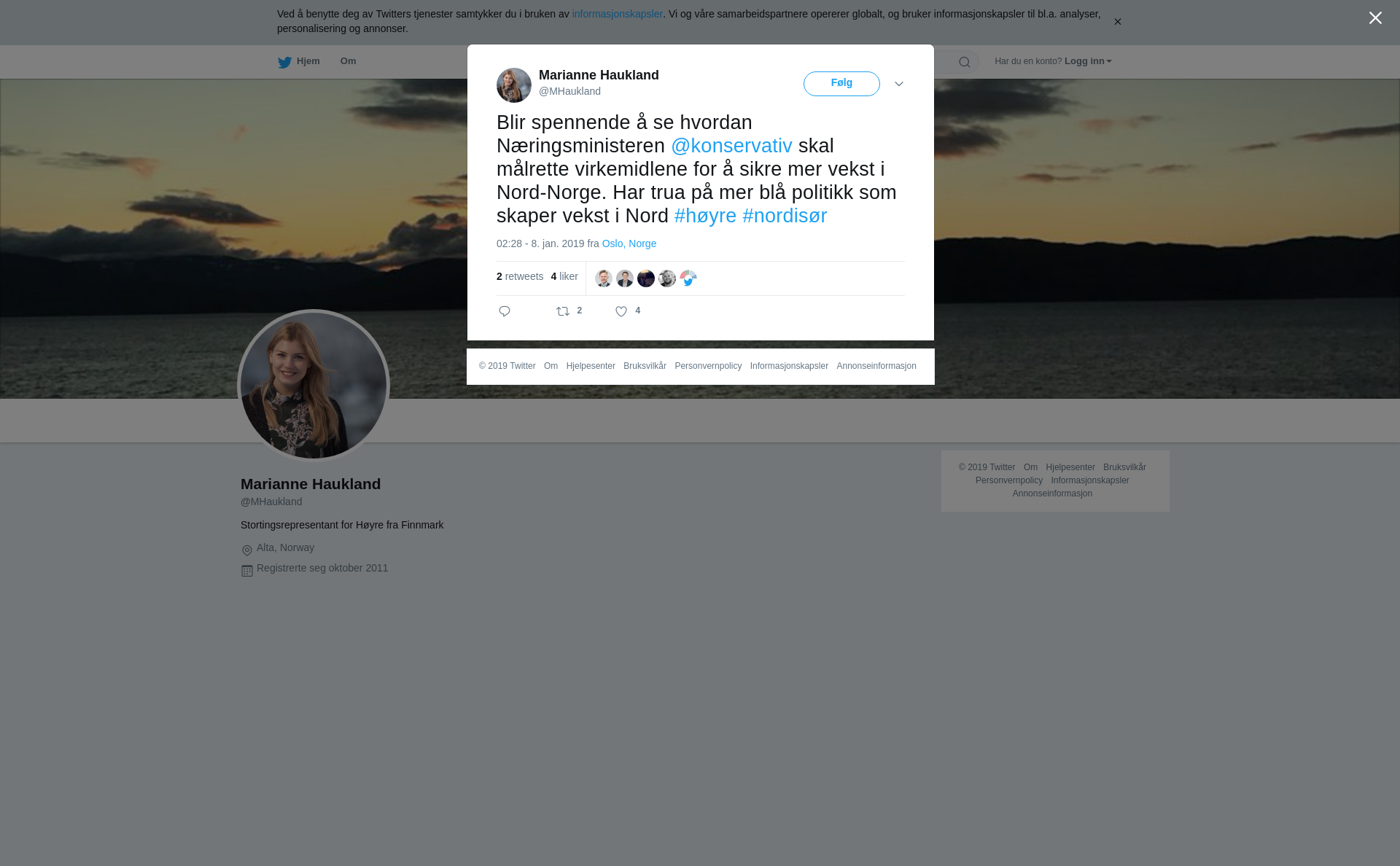Viewport: 1400px width, 866px height.
Task: Expand the tweet options chevron menu
Action: click(899, 84)
